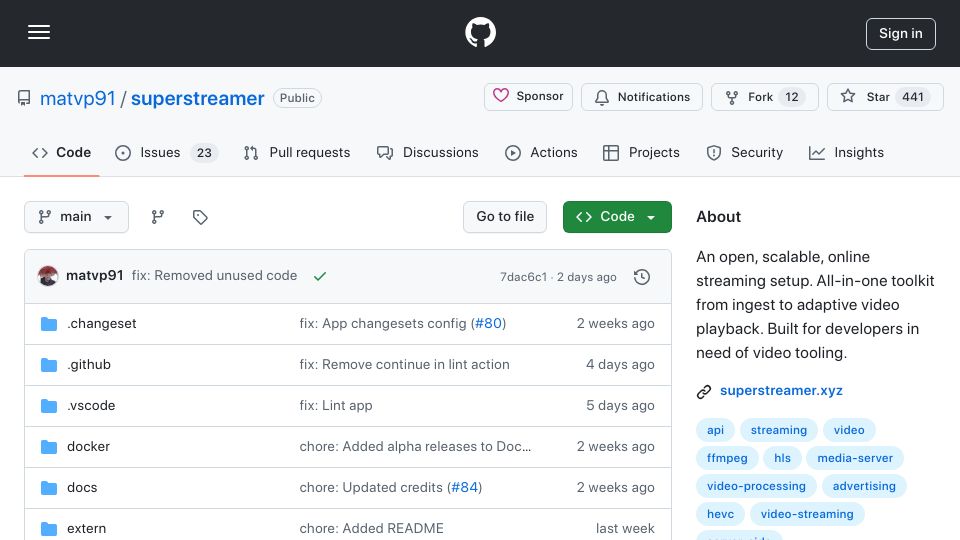960x540 pixels.
Task: Open the docs folder
Action: (x=82, y=487)
